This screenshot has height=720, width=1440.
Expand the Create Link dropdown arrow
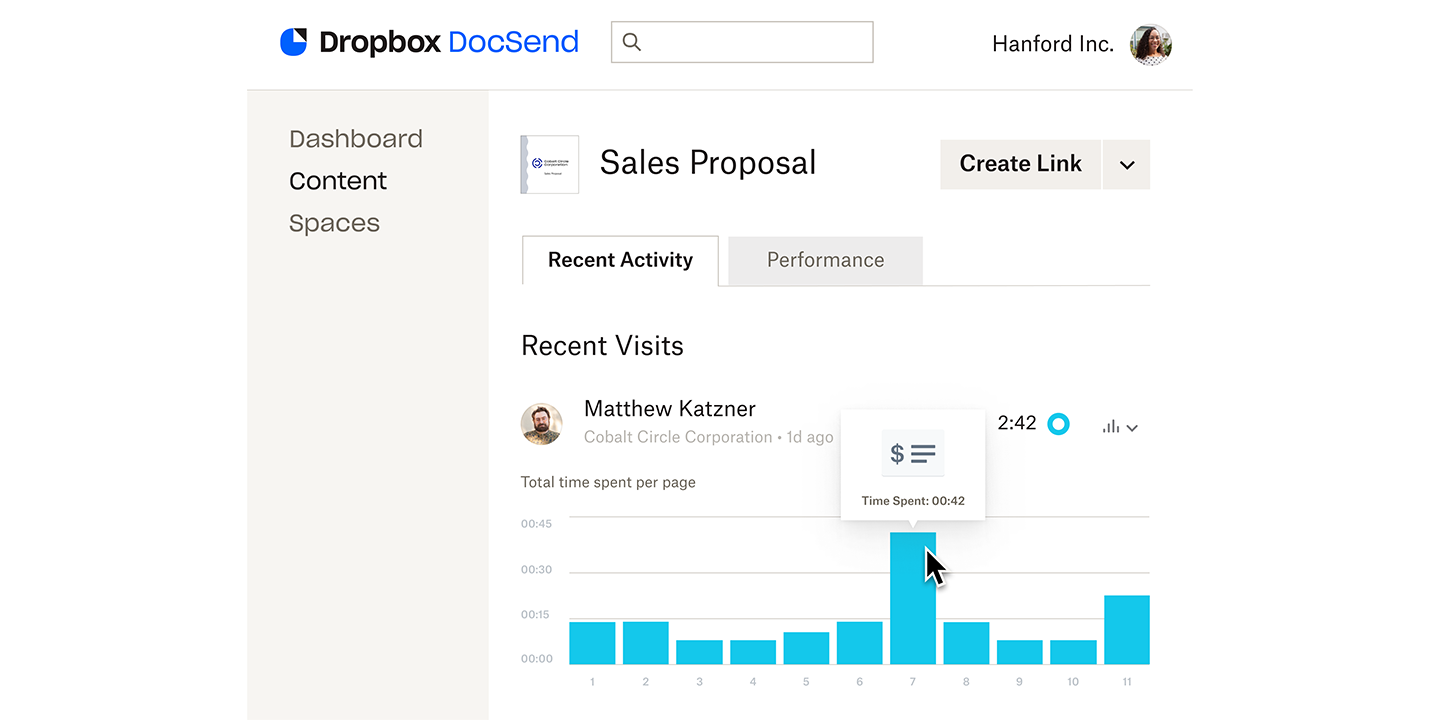click(1127, 165)
